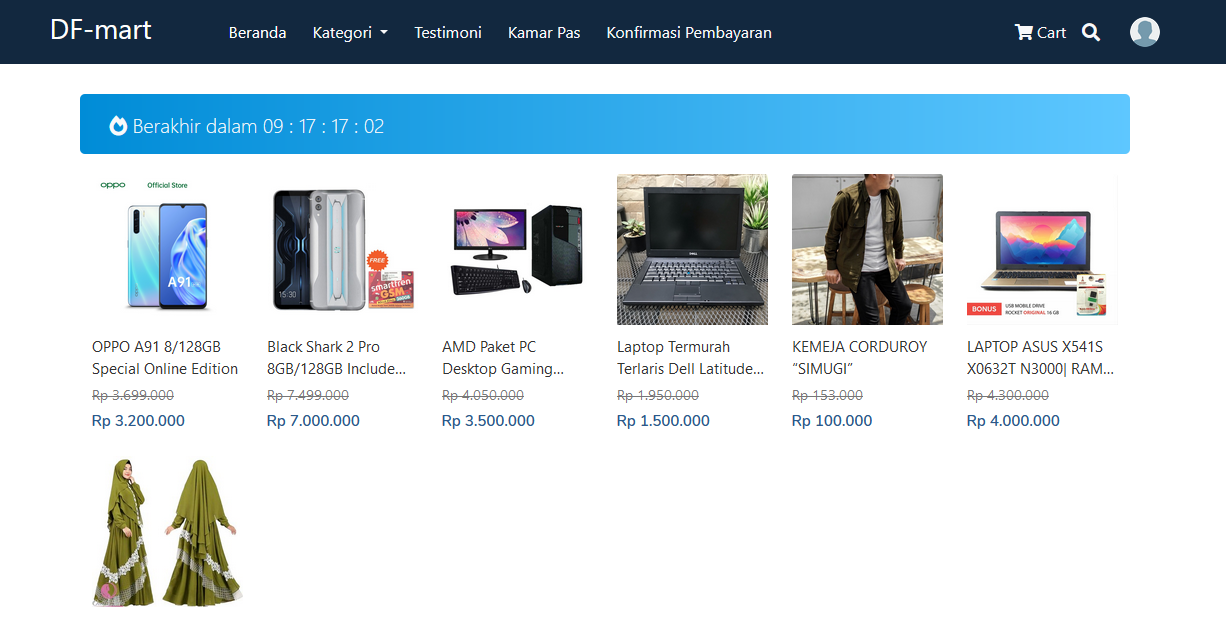
Task: Expand the Kategori dropdown menu
Action: coord(350,32)
